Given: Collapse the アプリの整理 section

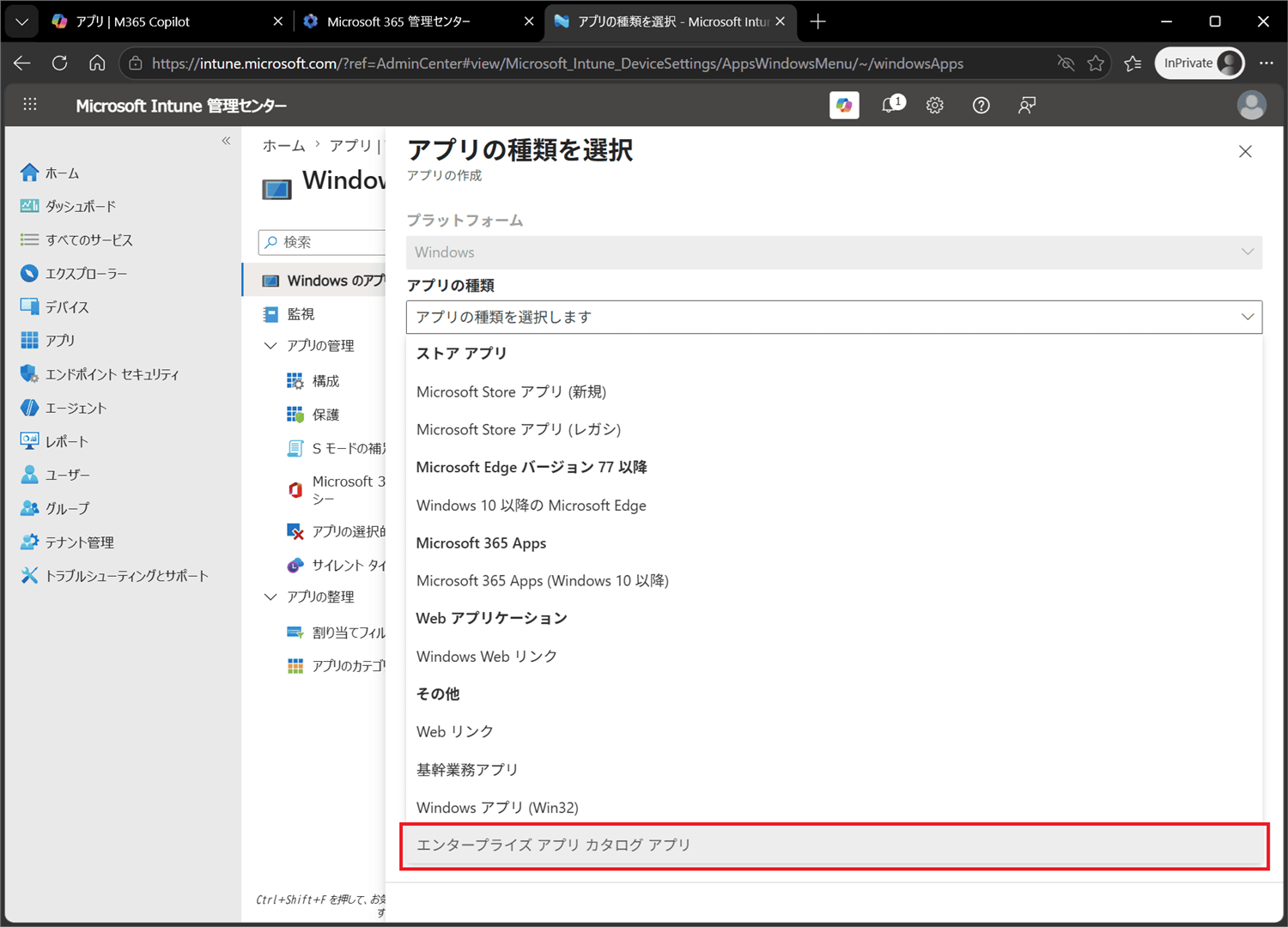Looking at the screenshot, I should click(x=270, y=597).
